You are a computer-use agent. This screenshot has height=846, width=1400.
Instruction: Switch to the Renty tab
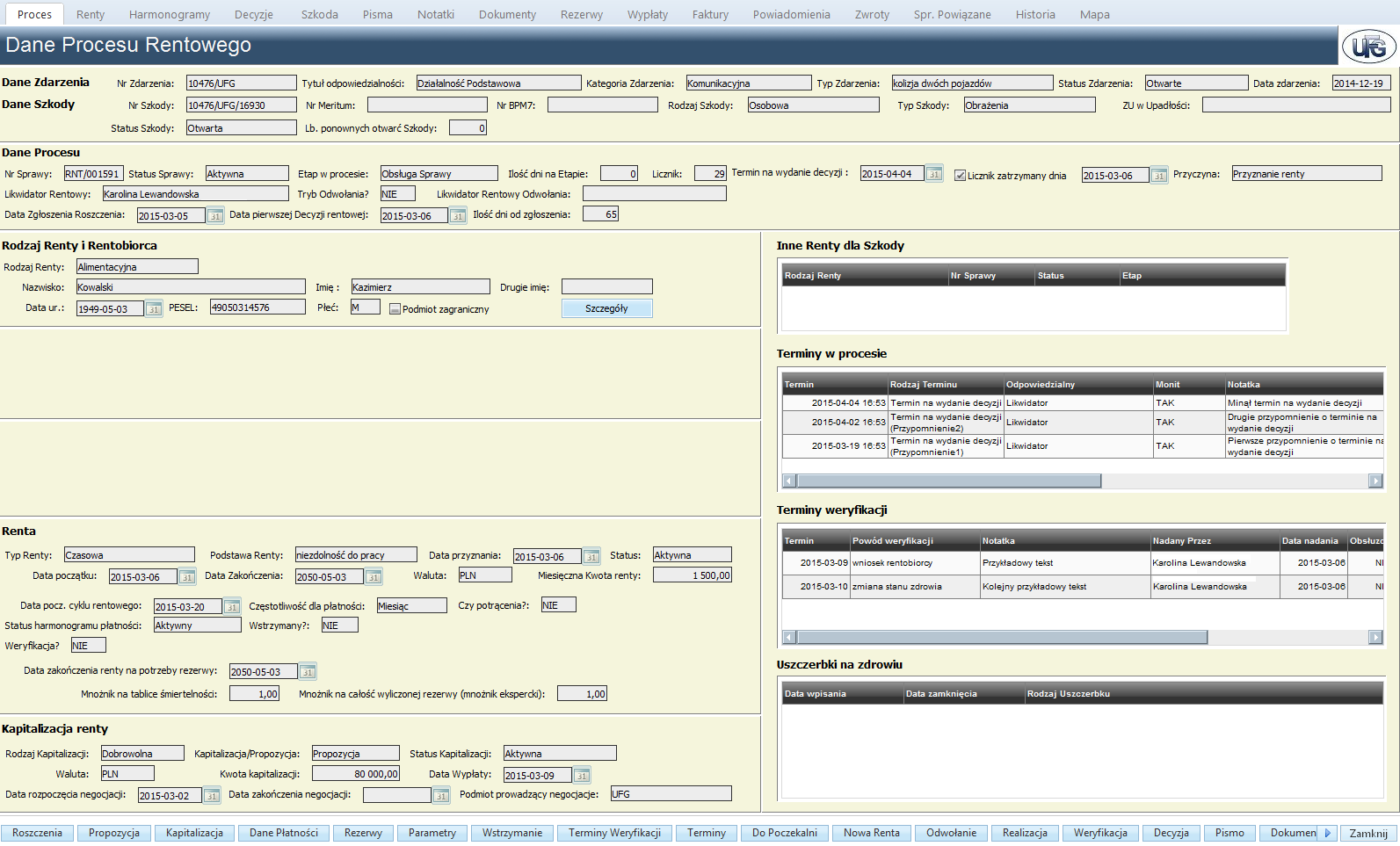tap(91, 14)
